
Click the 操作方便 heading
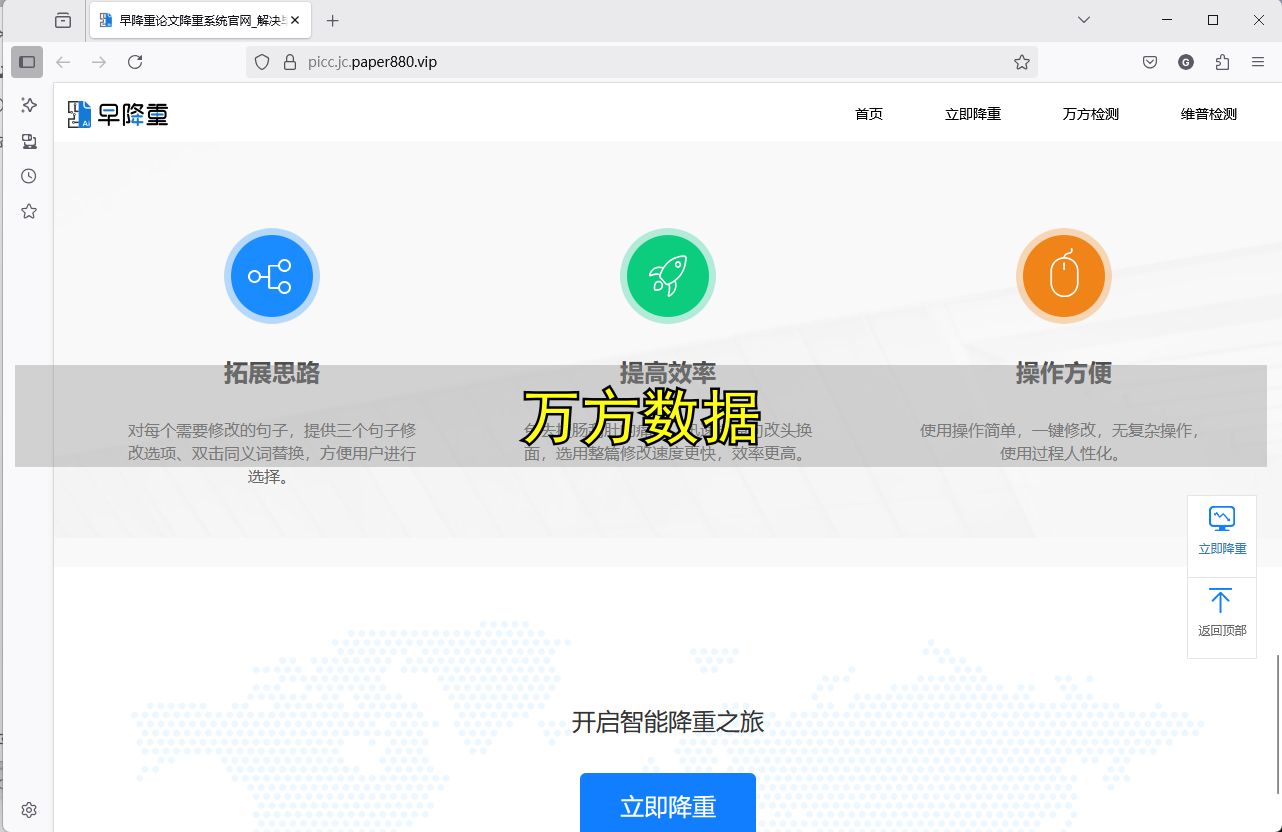pyautogui.click(x=1064, y=373)
